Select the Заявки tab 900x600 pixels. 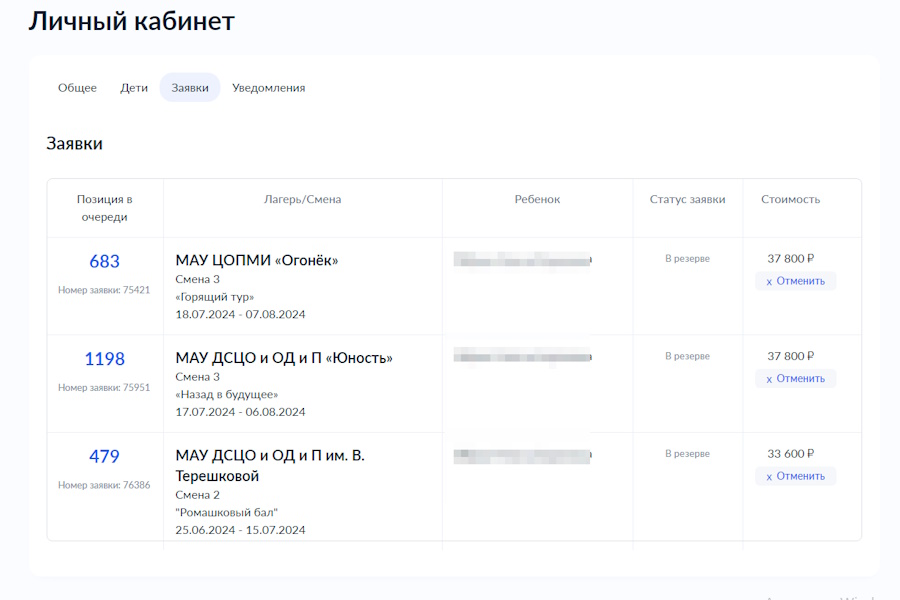pyautogui.click(x=190, y=88)
